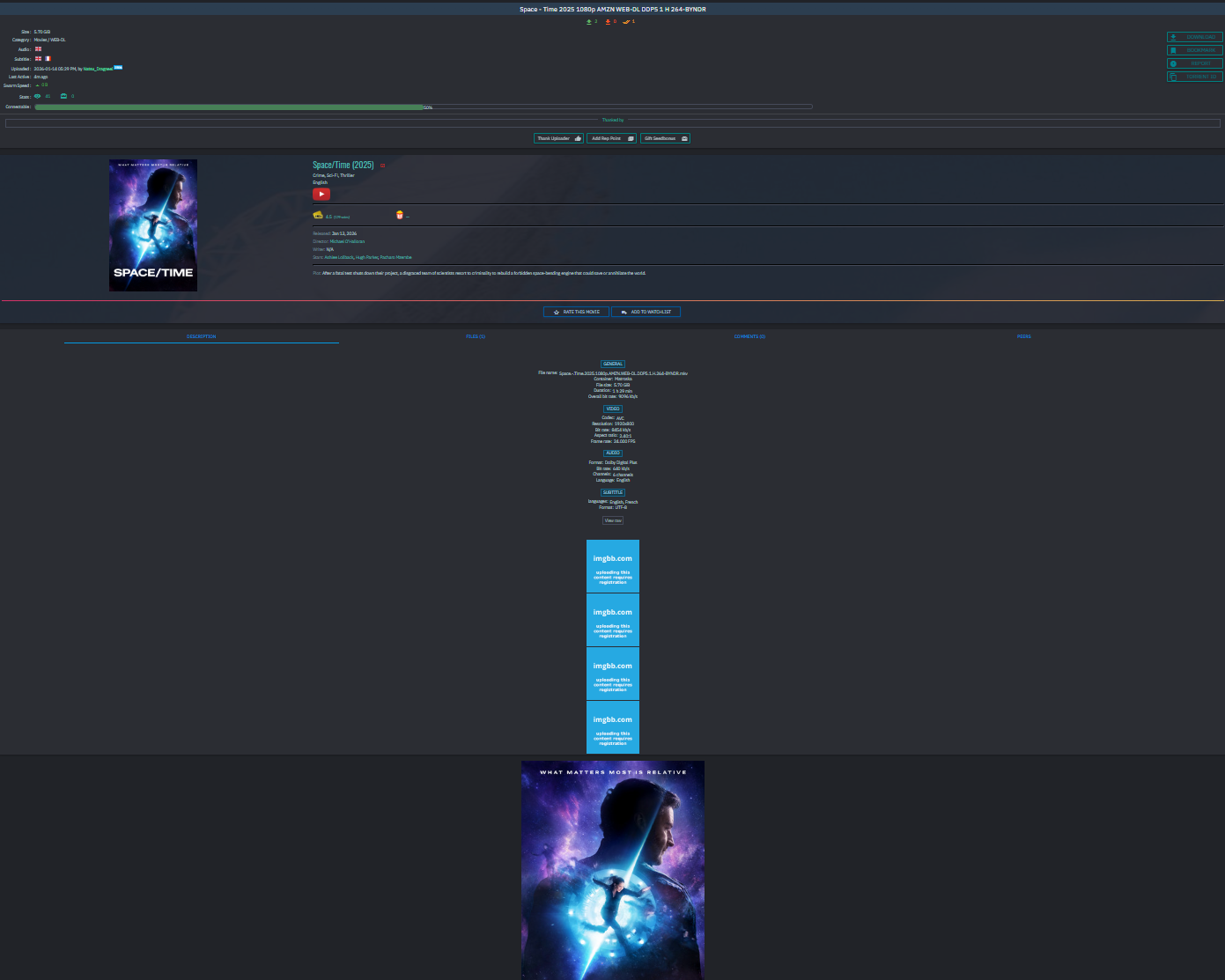The width and height of the screenshot is (1225, 980).
Task: Click the Report torrent button
Action: 1195,63
